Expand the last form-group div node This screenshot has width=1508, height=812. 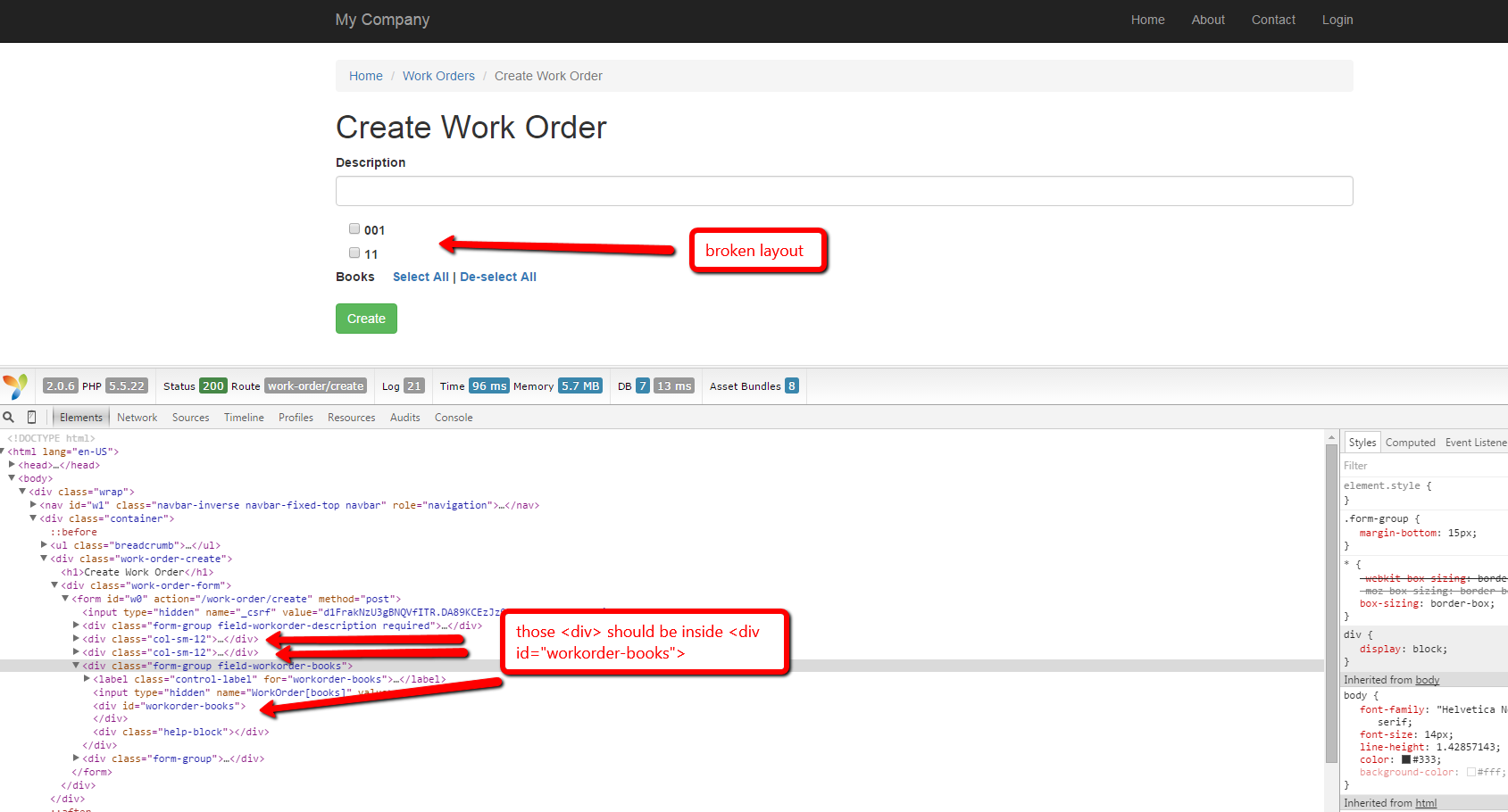pyautogui.click(x=76, y=758)
